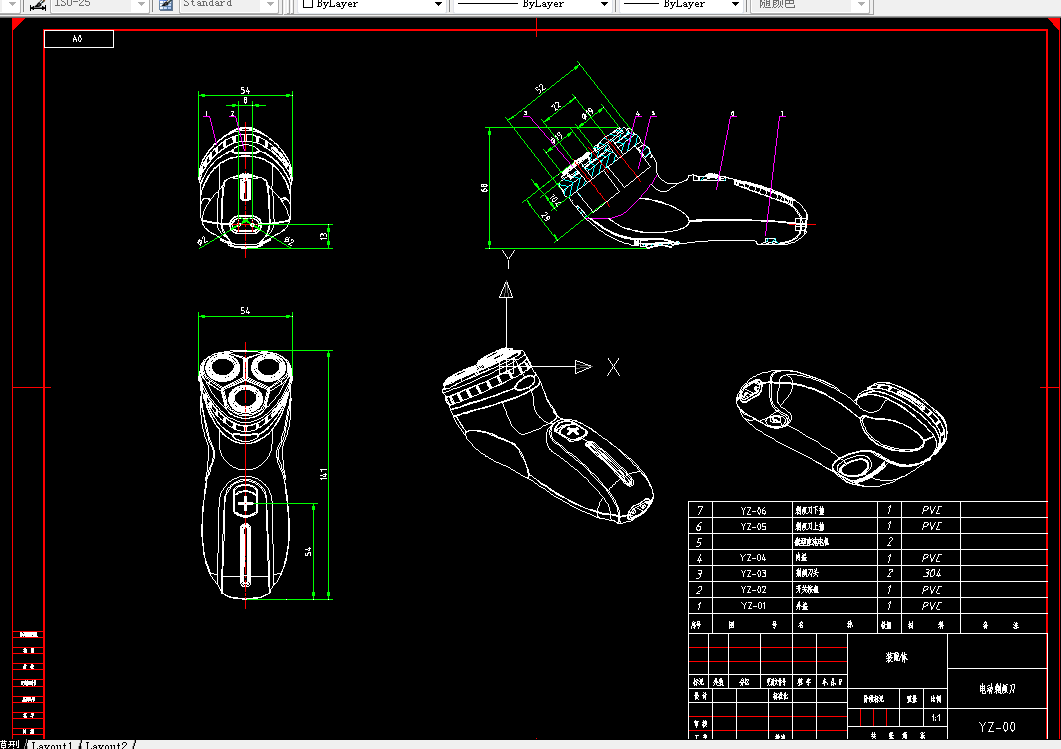
Task: Click the YZ-01 cell in parts list
Action: 752,606
